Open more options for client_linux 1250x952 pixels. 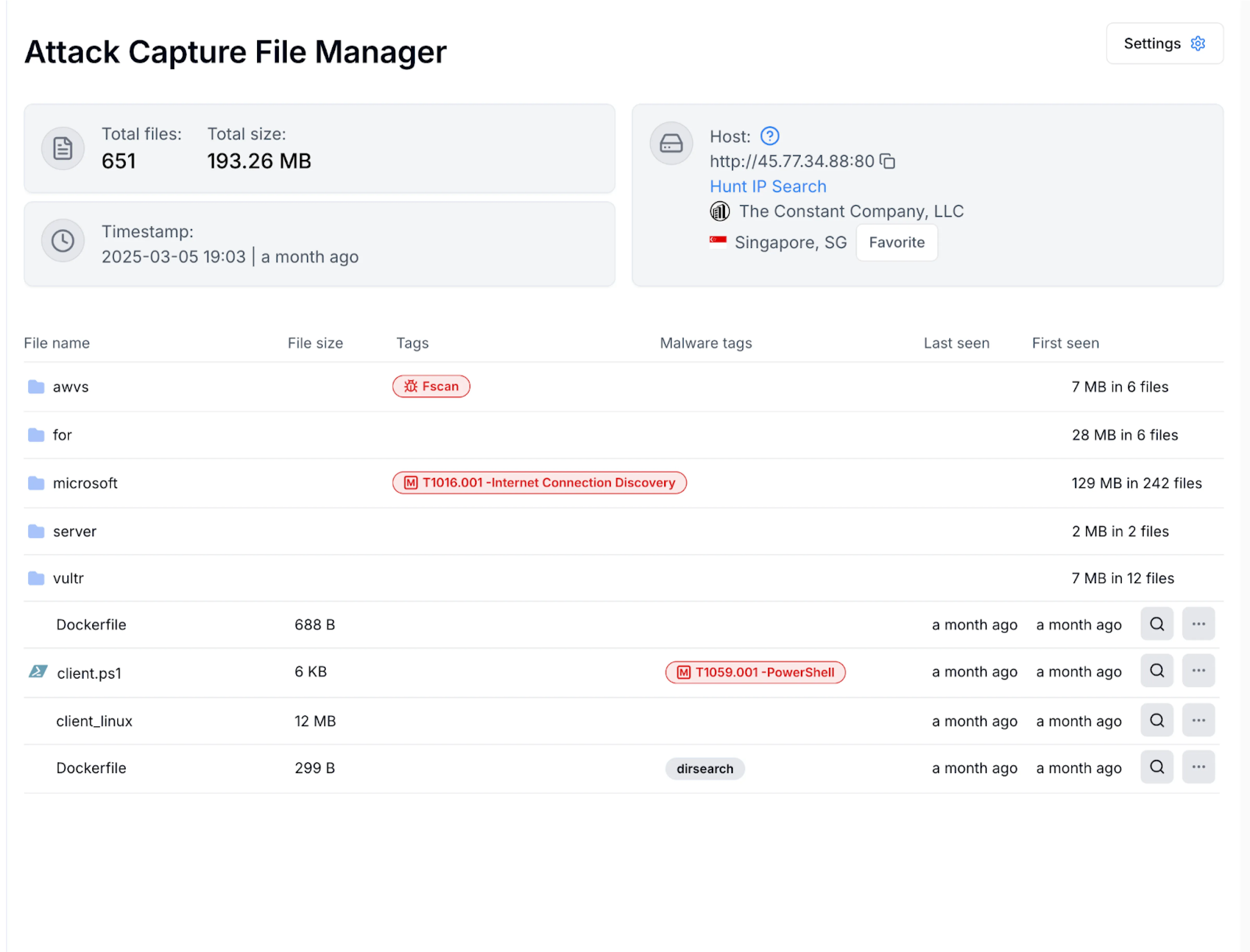(1198, 720)
